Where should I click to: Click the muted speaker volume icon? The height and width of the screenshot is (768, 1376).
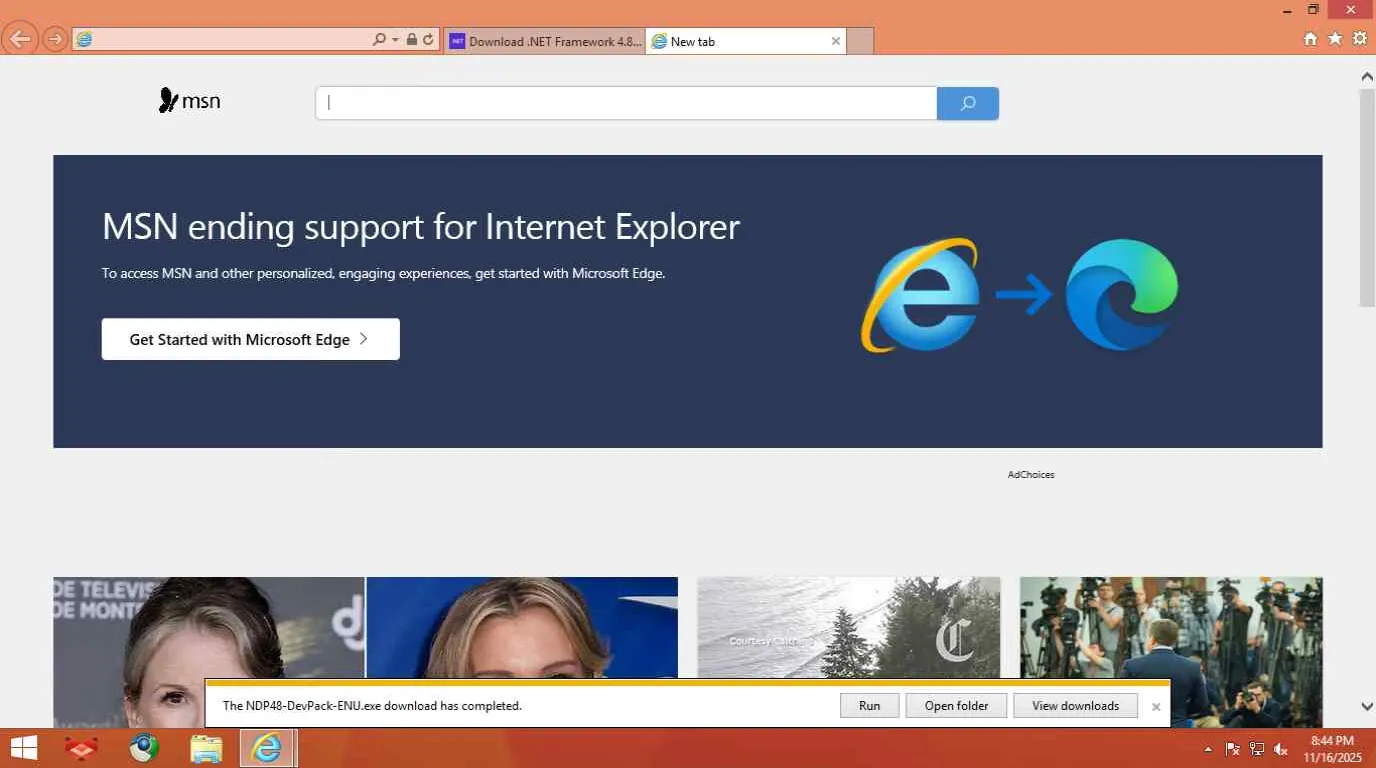pos(1281,749)
